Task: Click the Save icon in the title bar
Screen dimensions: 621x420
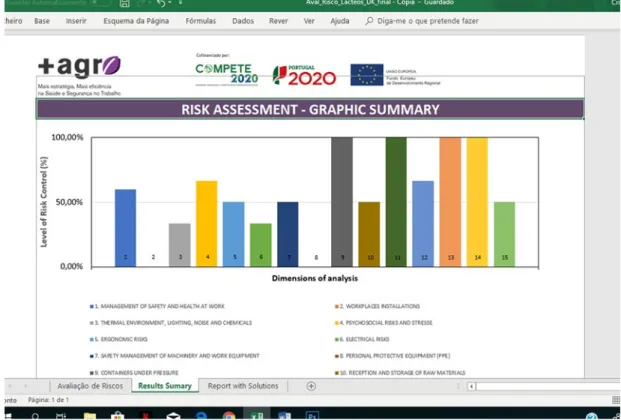Action: coord(124,4)
